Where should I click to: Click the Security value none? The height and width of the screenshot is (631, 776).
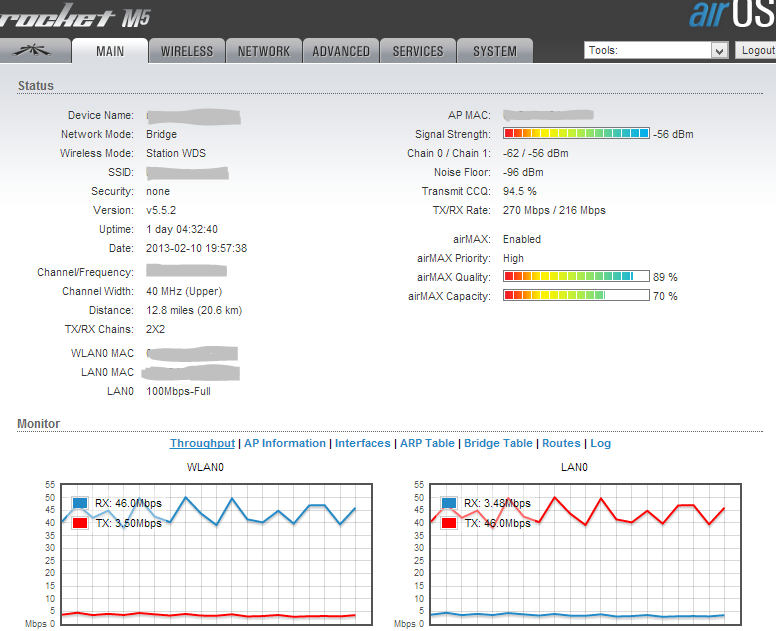pyautogui.click(x=158, y=192)
